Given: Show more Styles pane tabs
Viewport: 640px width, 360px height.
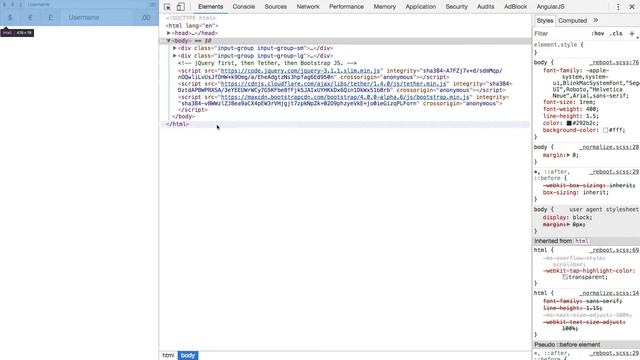Looking at the screenshot, I should tap(596, 20).
